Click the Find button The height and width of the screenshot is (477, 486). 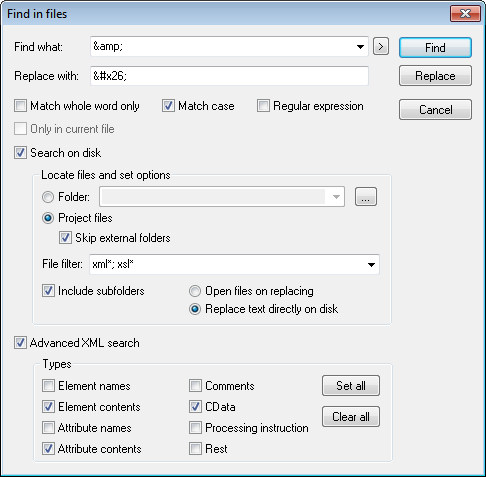pyautogui.click(x=435, y=48)
